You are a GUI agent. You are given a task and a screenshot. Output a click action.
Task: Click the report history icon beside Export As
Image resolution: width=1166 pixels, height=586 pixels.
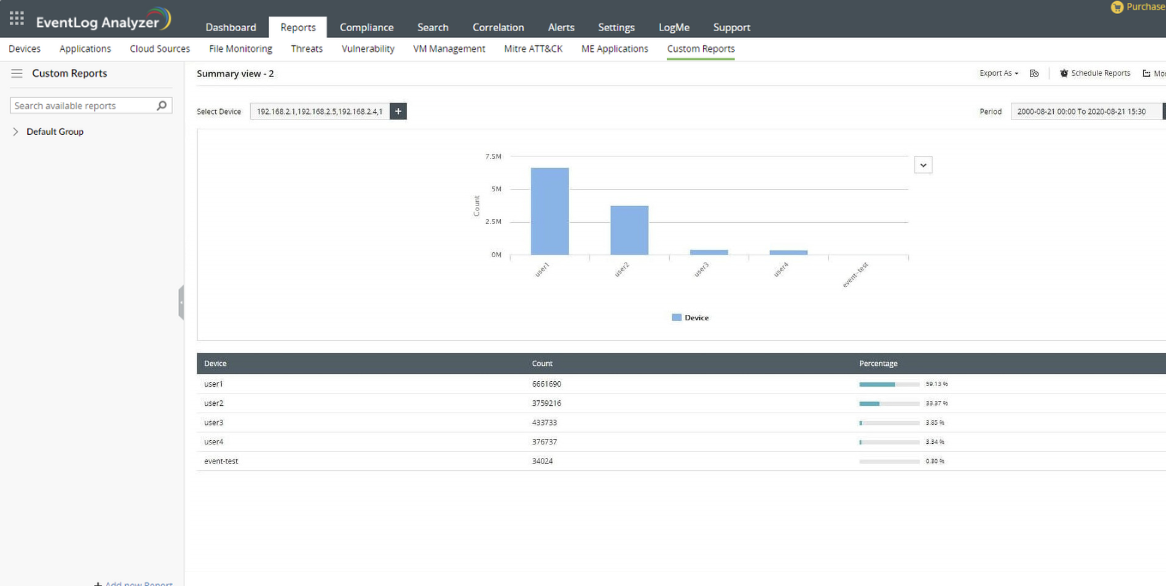[1034, 74]
